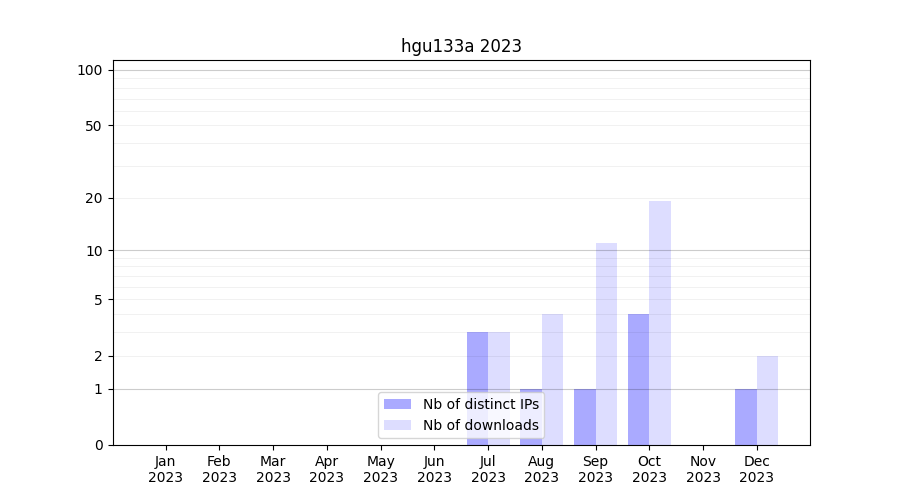Select the 'Nb of distinct IPs' legend label
Image resolution: width=900 pixels, height=500 pixels.
480,404
